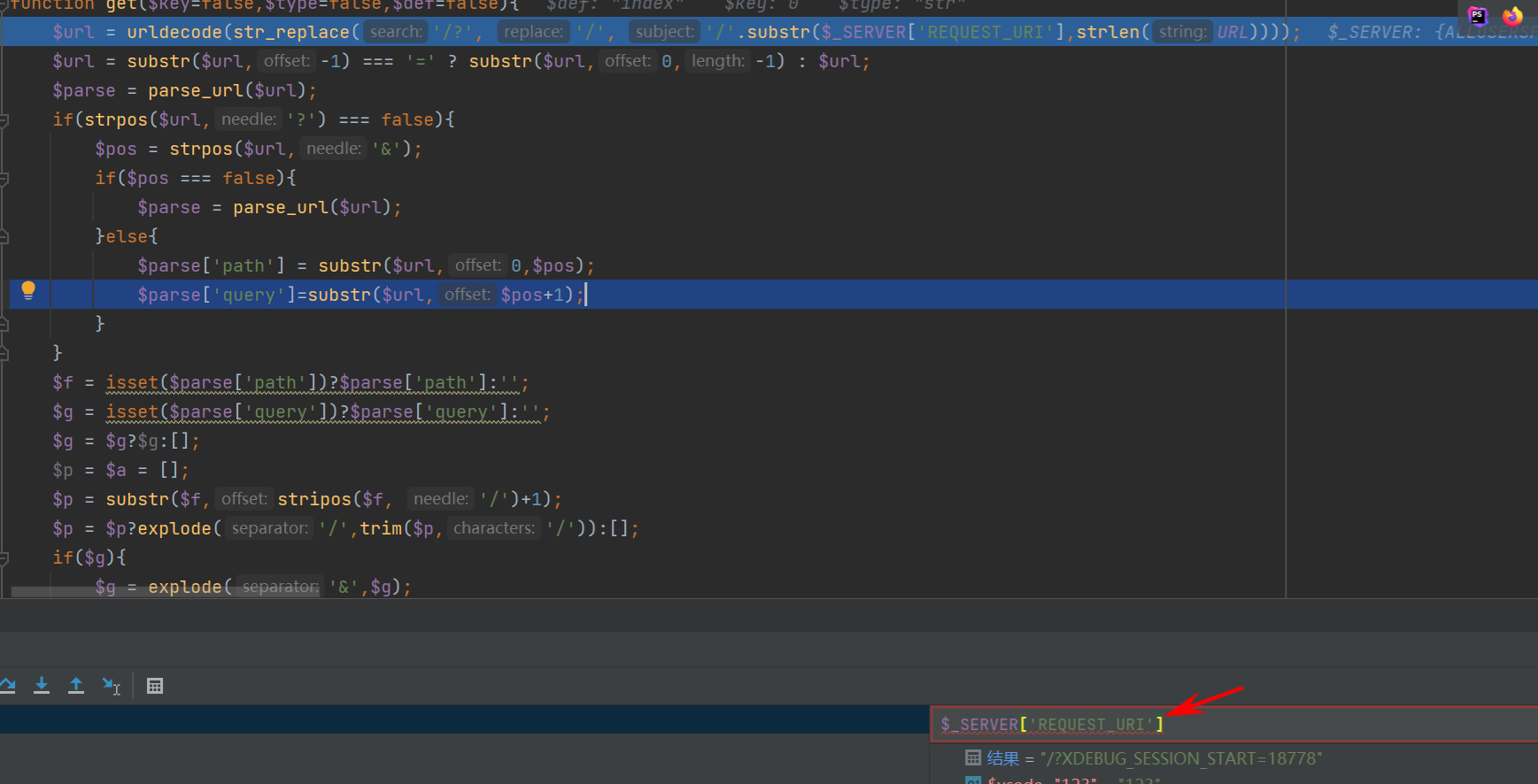Click the Step Into down-arrow icon
The image size is (1538, 784).
(x=42, y=685)
